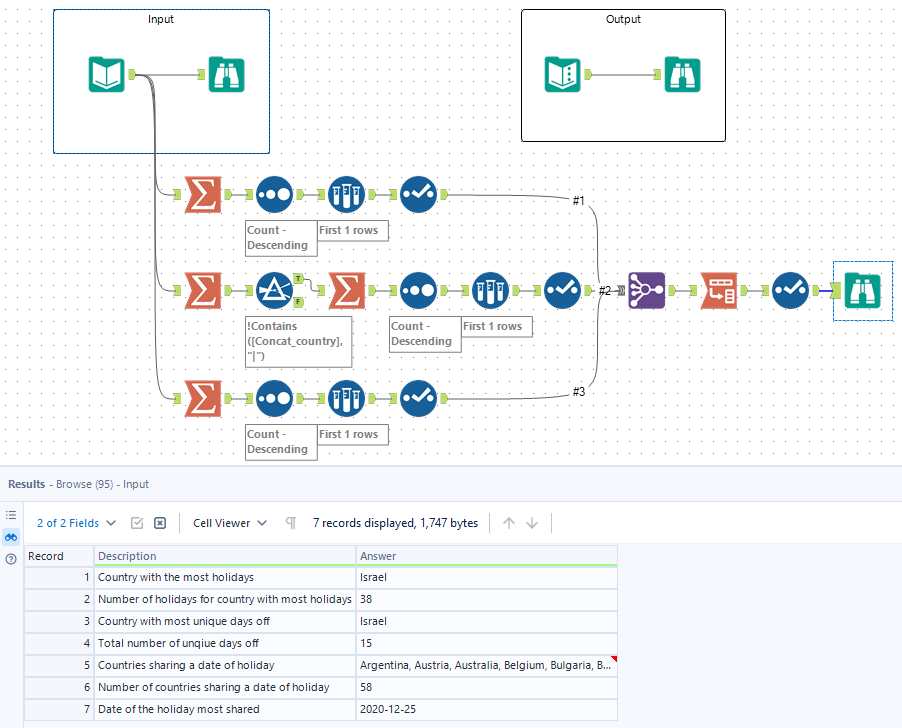Open the 2 of 2 Fields dropdown
902x728 pixels.
click(77, 523)
